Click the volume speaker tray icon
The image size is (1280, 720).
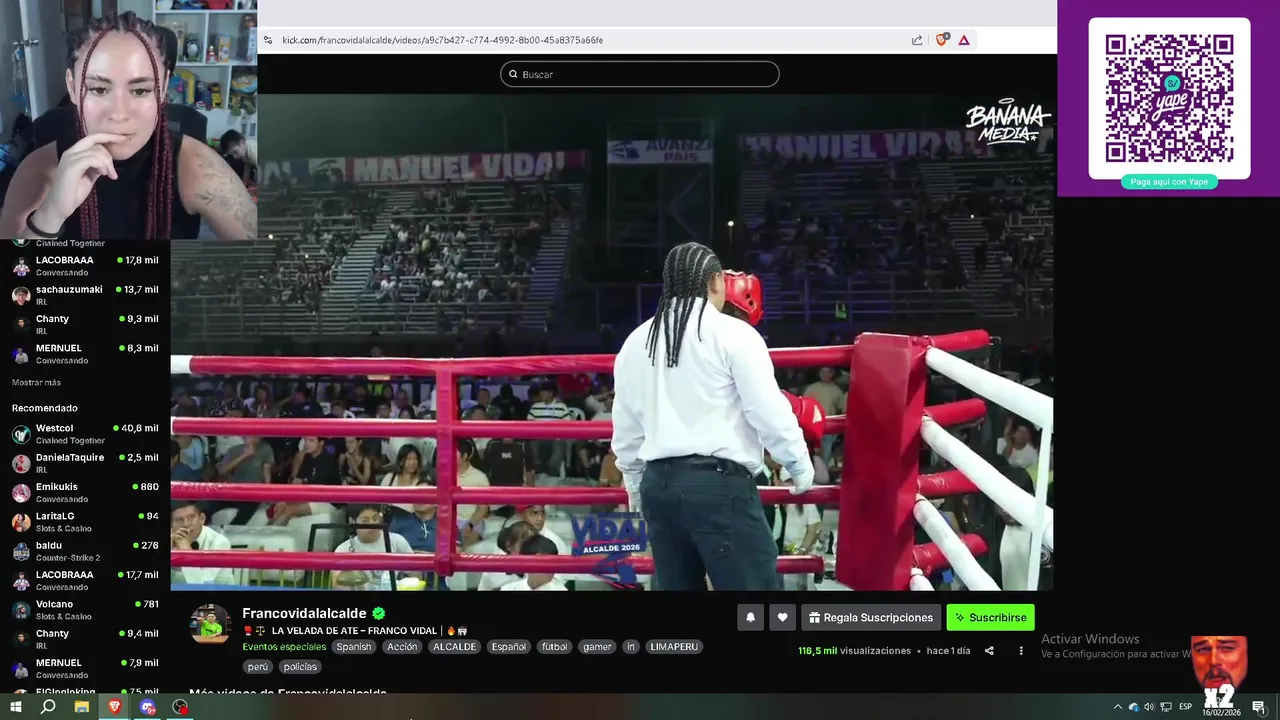[x=1148, y=707]
